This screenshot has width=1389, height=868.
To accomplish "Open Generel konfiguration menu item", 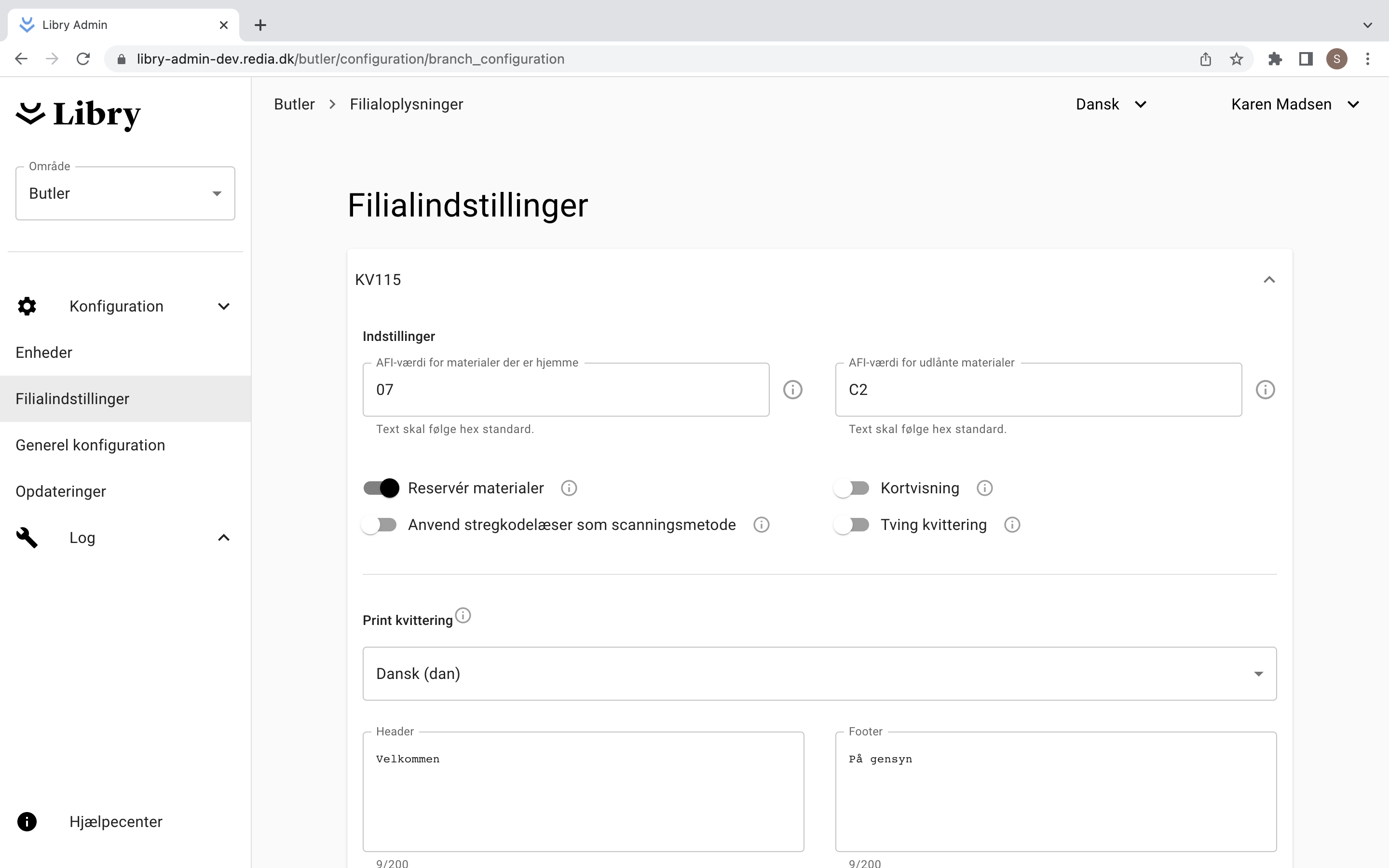I will pos(90,445).
